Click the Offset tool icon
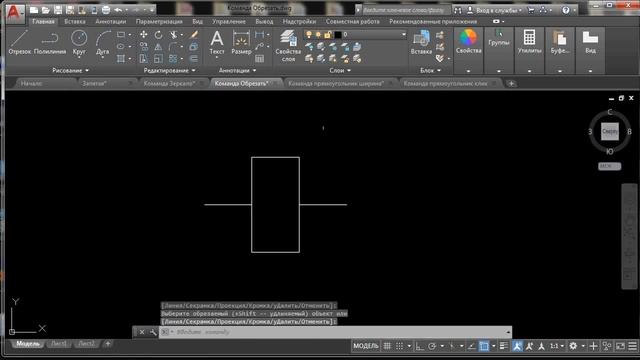The image size is (640, 360). tap(194, 59)
